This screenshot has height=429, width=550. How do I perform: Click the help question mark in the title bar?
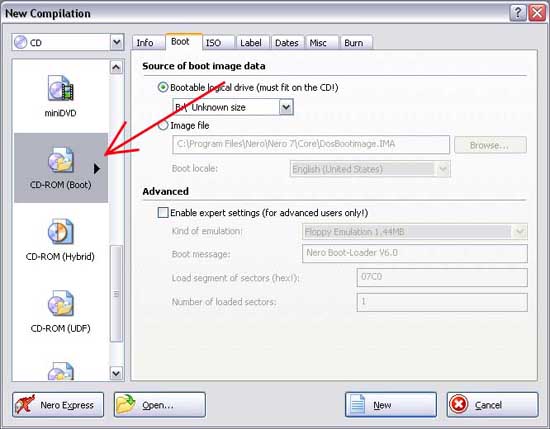(x=517, y=13)
